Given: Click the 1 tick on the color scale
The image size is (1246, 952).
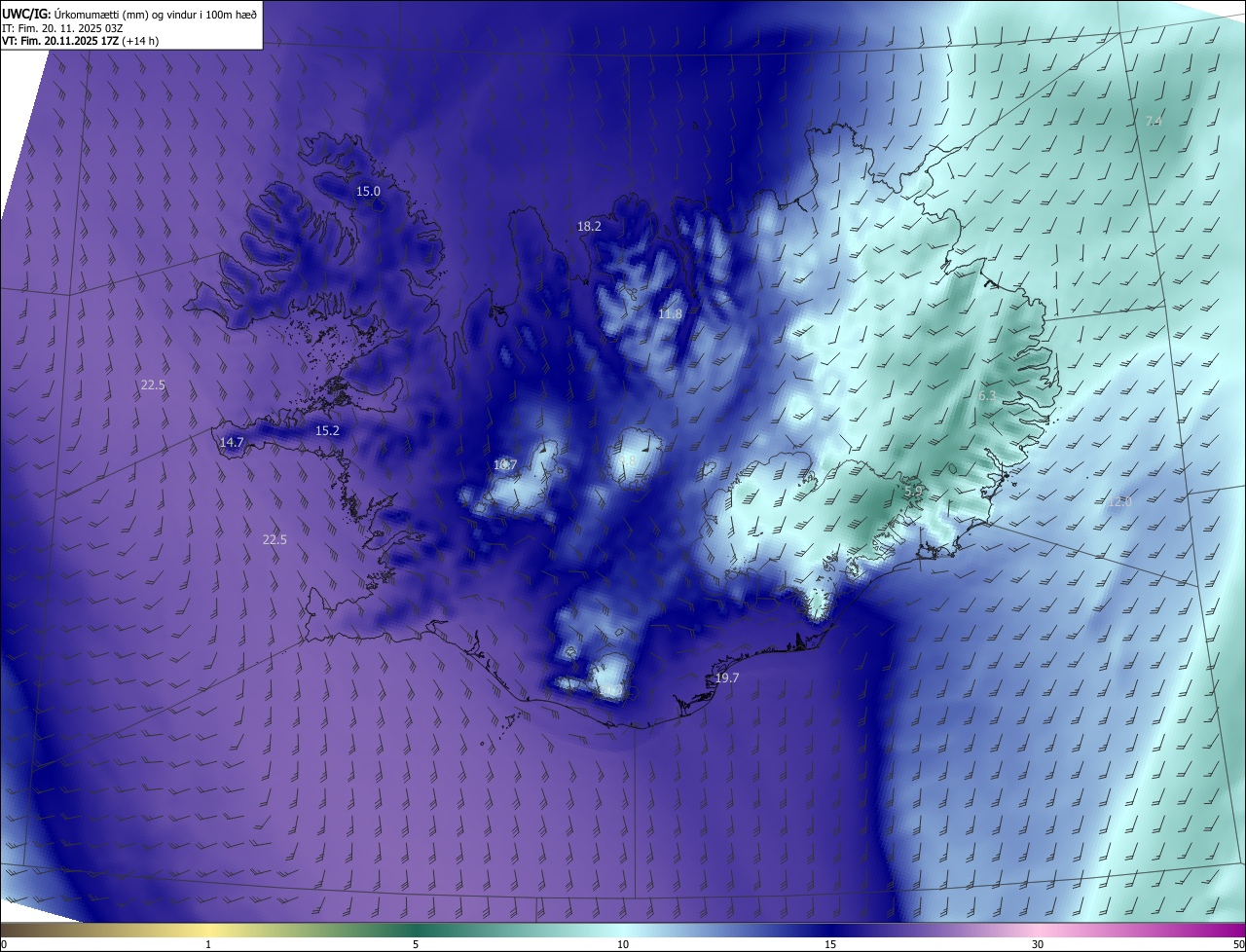Looking at the screenshot, I should click(x=208, y=944).
